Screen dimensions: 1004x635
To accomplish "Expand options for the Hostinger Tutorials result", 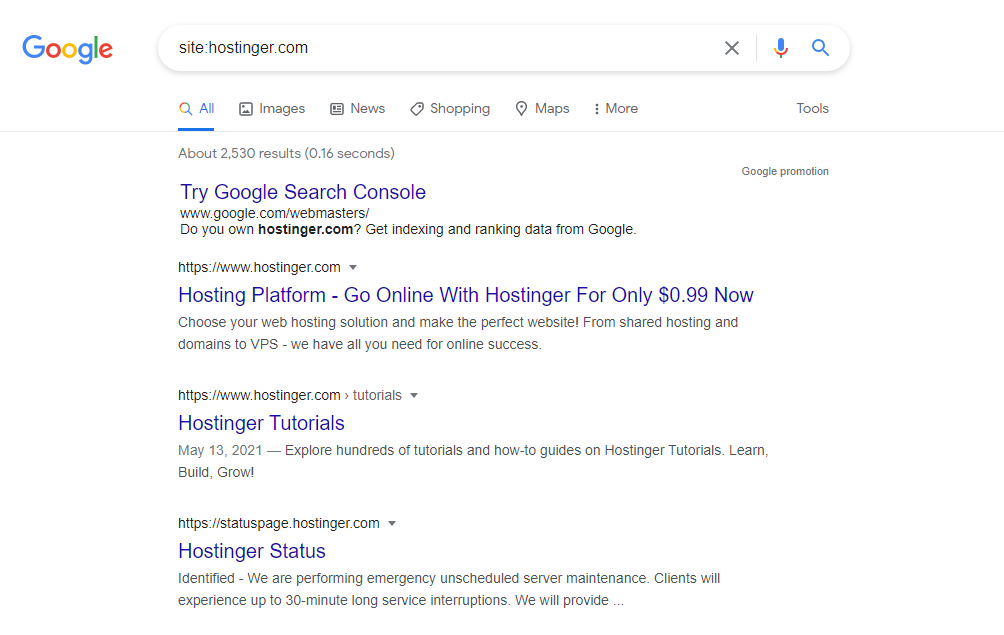I will click(415, 395).
